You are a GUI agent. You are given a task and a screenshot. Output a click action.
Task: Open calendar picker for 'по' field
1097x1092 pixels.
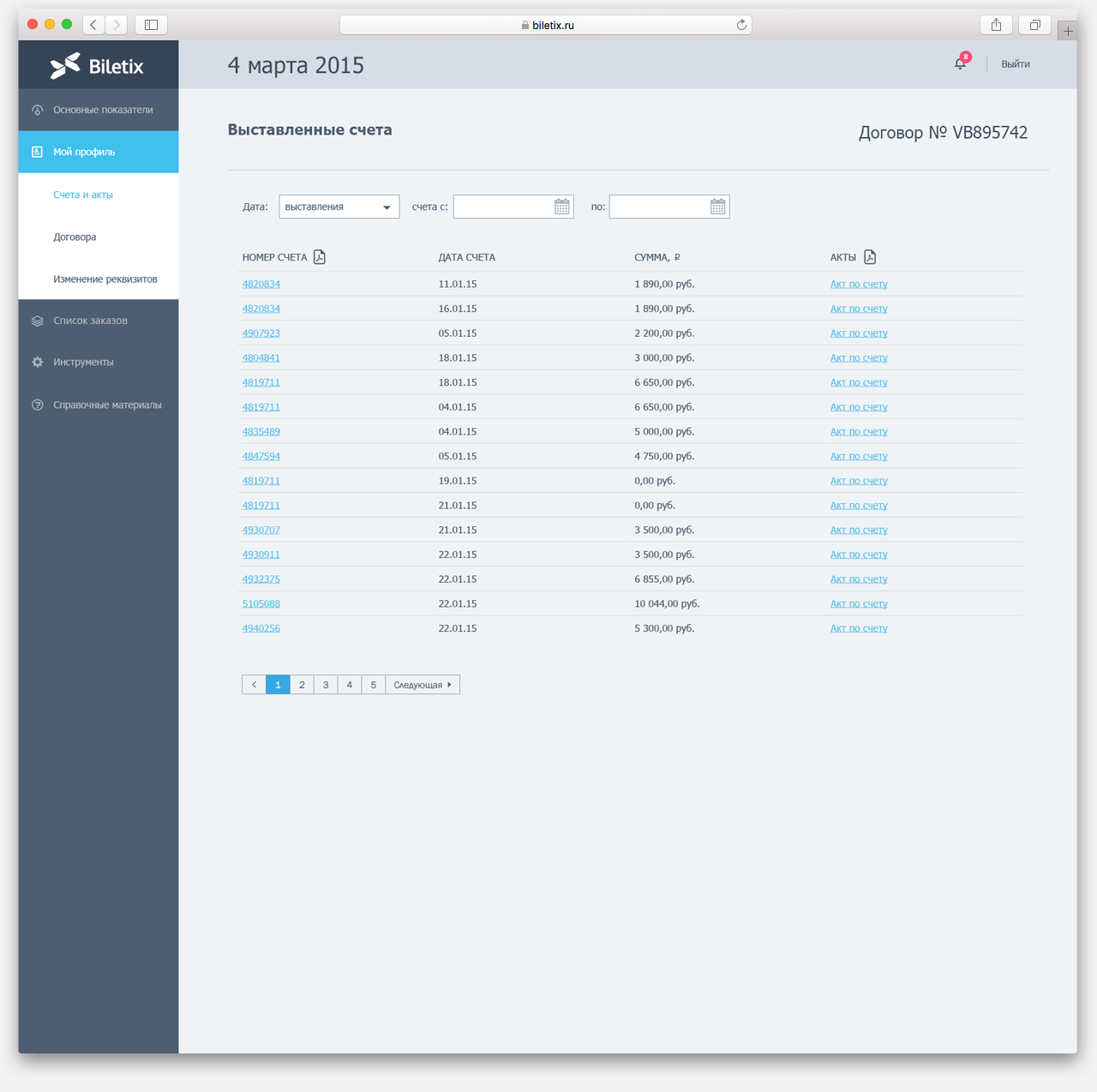(718, 207)
